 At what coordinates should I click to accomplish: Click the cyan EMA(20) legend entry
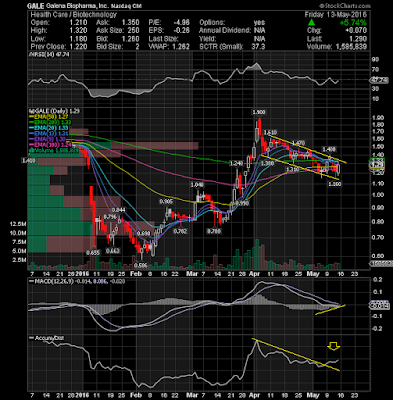(49, 128)
